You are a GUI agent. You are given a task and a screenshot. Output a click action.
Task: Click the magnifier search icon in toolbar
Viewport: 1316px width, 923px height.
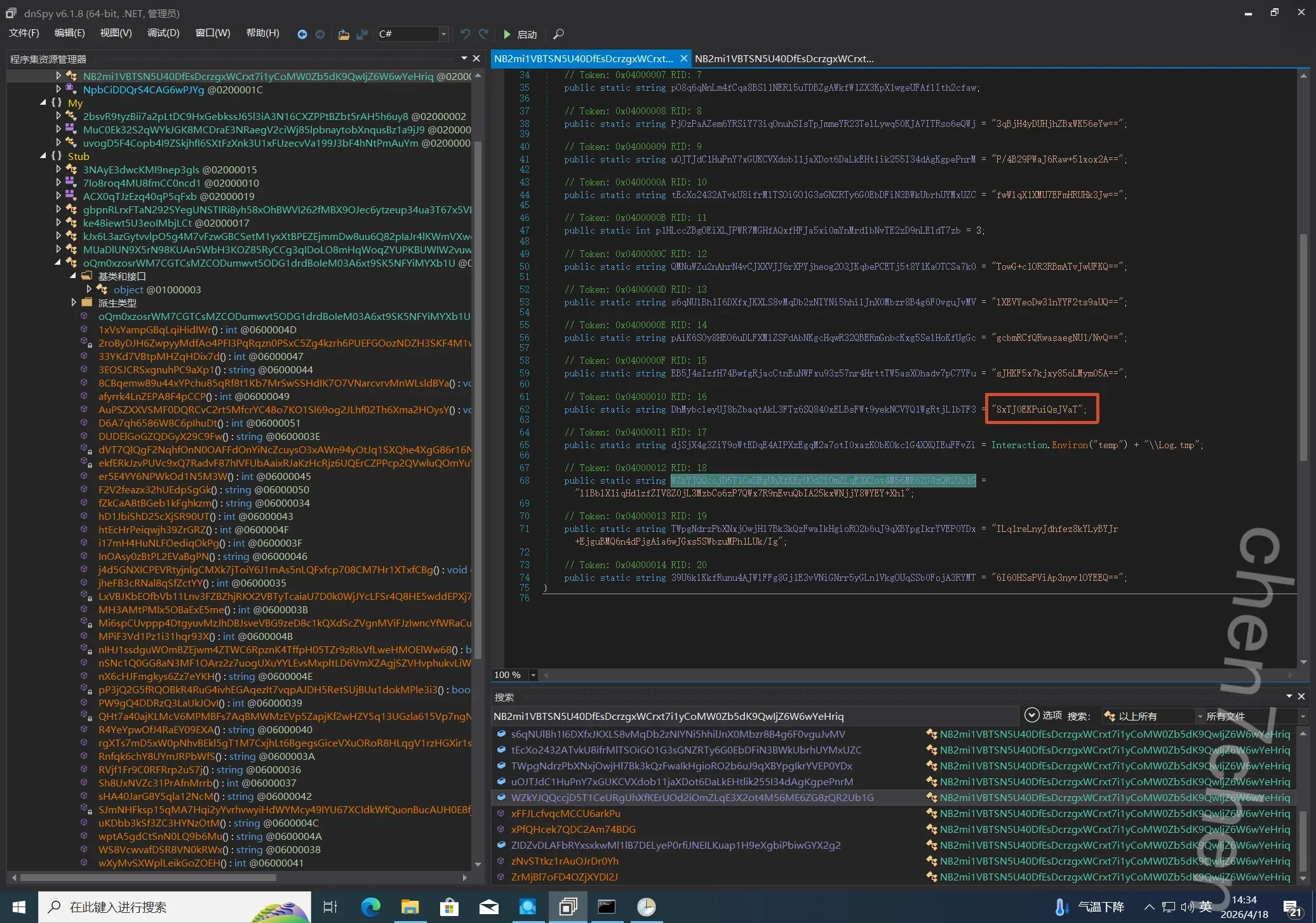(x=558, y=34)
